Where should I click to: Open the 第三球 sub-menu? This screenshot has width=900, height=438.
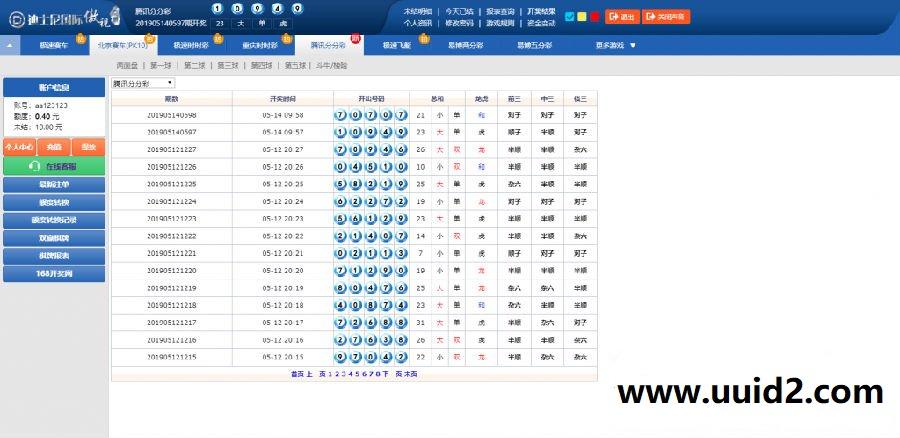click(227, 65)
